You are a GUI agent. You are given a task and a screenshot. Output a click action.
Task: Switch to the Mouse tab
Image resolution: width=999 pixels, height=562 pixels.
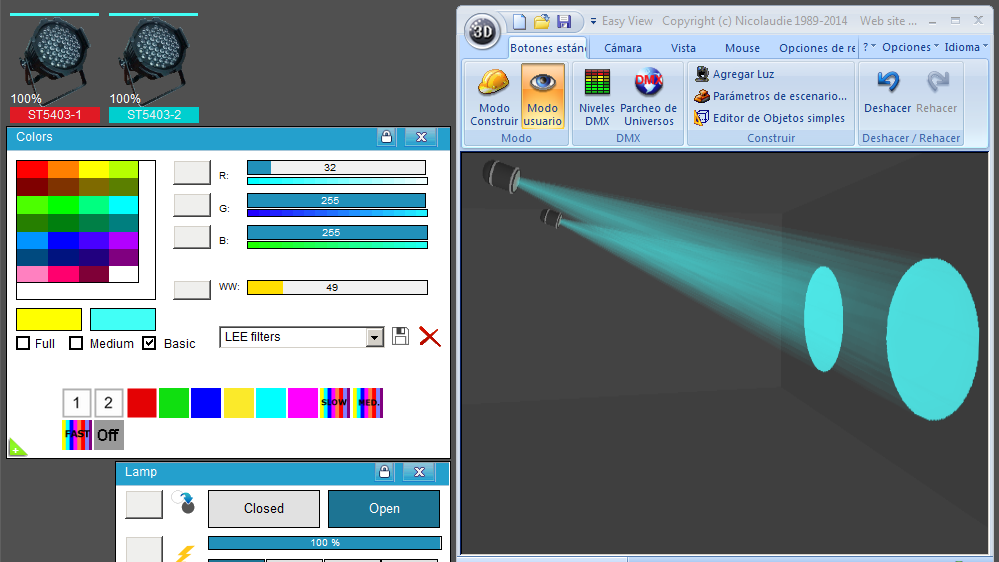pos(742,48)
